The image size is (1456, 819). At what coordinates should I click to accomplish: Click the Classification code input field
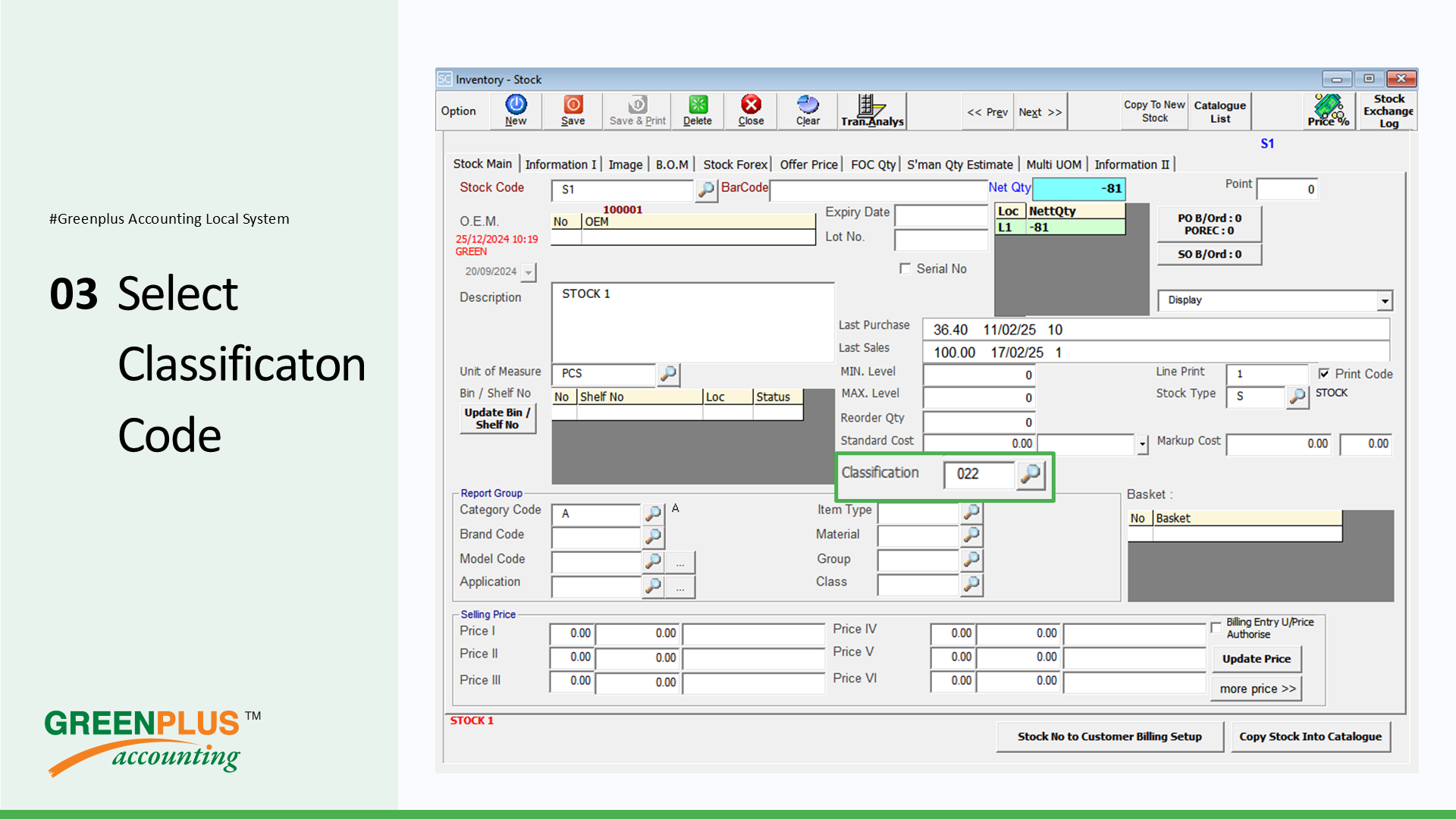click(978, 474)
